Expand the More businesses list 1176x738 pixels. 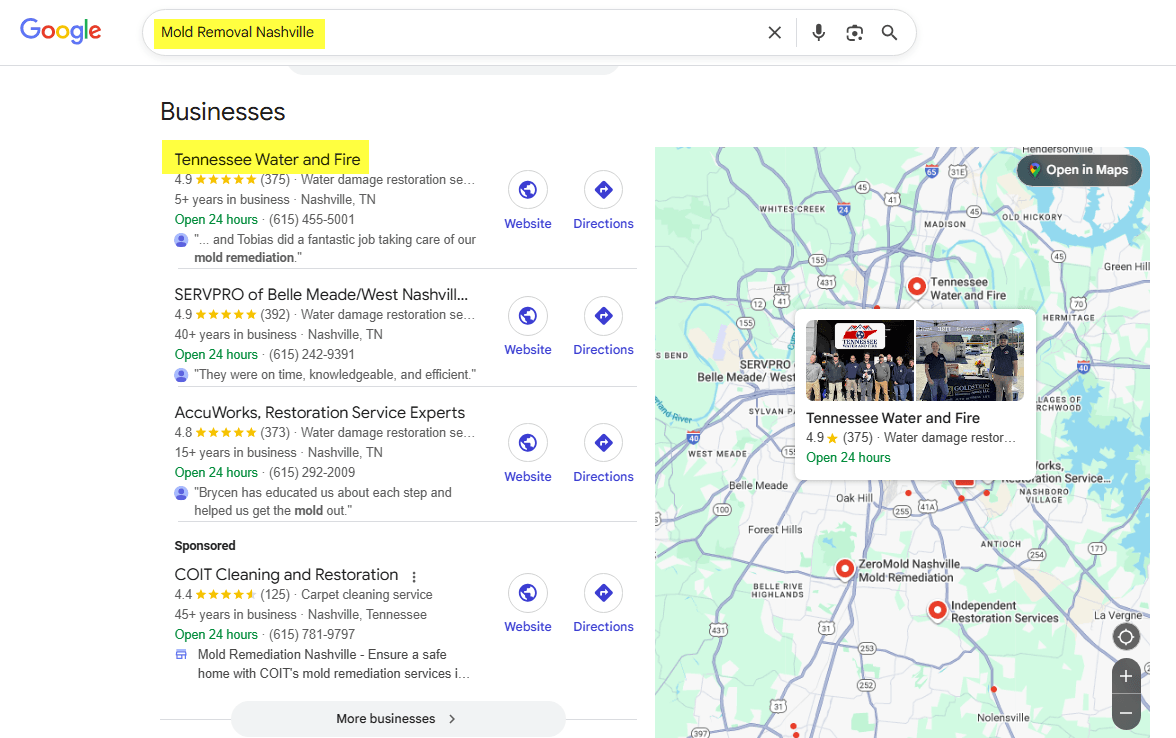[x=397, y=718]
